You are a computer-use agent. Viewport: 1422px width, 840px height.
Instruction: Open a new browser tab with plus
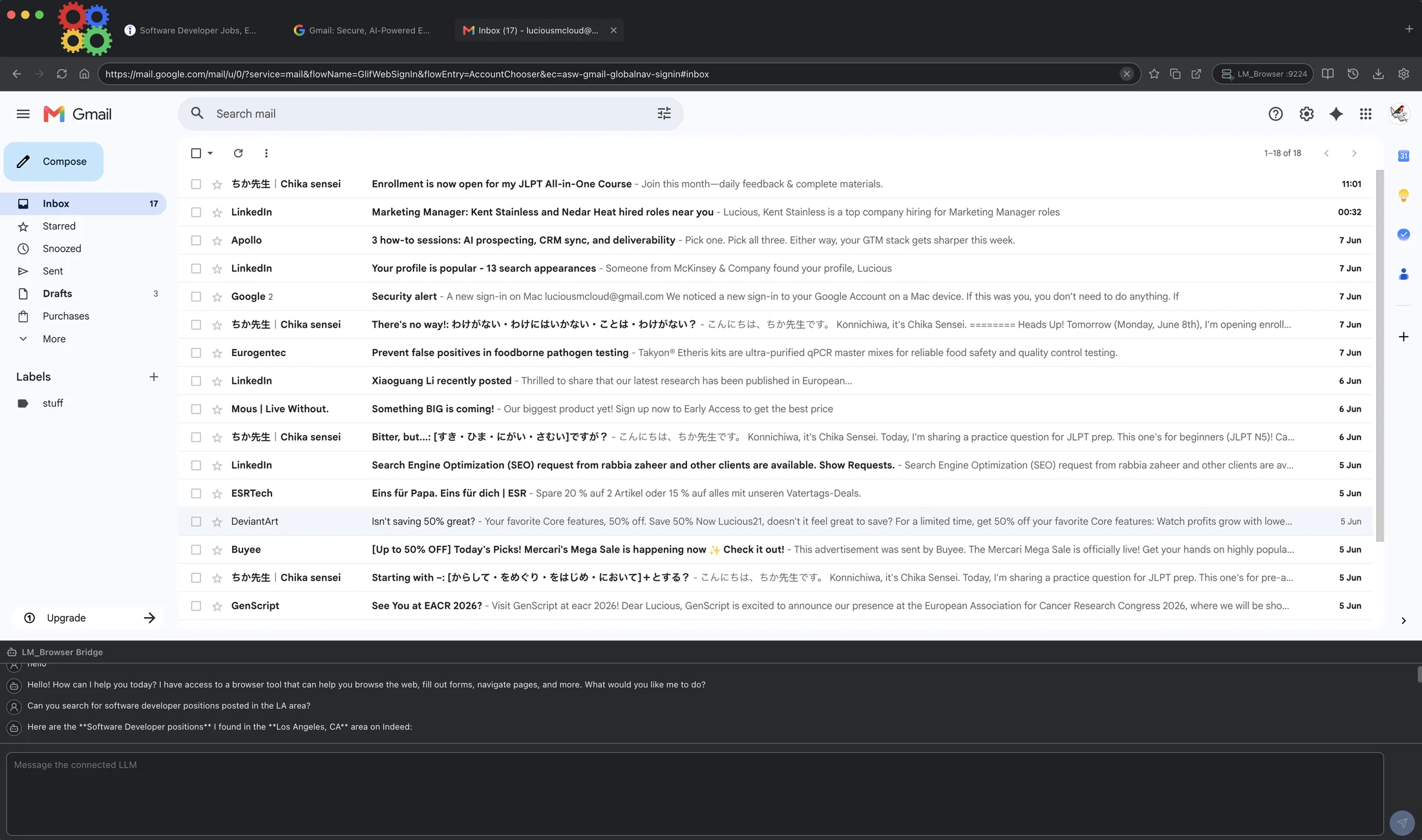click(1408, 29)
